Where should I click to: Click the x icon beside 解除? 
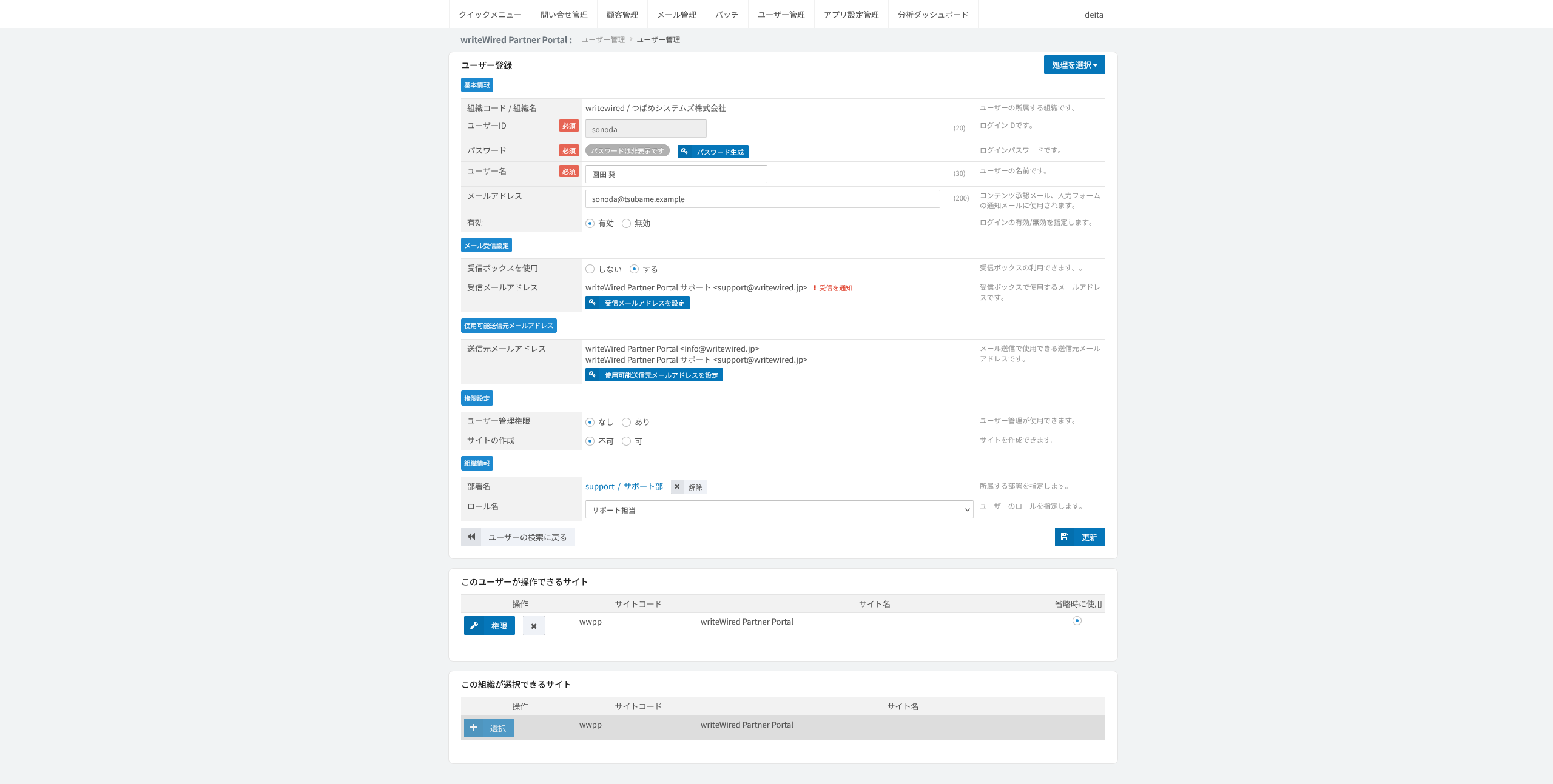[x=677, y=487]
